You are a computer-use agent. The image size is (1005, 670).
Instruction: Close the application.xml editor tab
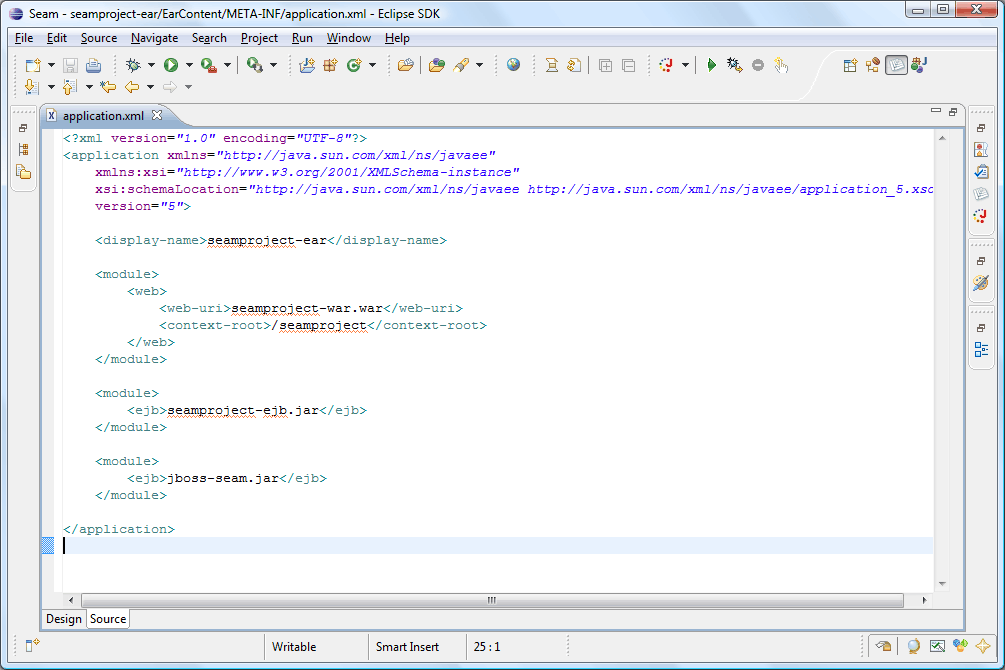point(157,115)
